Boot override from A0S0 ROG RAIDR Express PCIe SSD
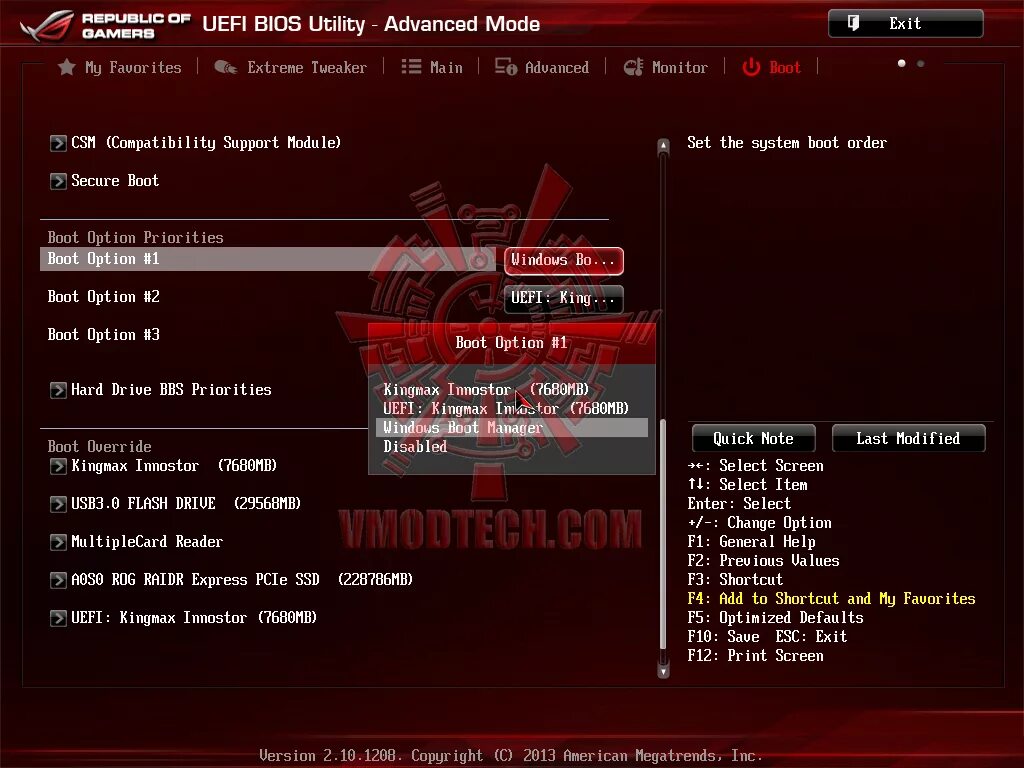This screenshot has width=1024, height=768. tap(231, 580)
